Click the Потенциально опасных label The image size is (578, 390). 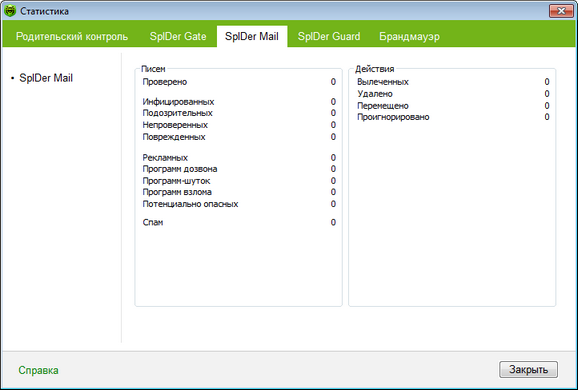pos(190,204)
